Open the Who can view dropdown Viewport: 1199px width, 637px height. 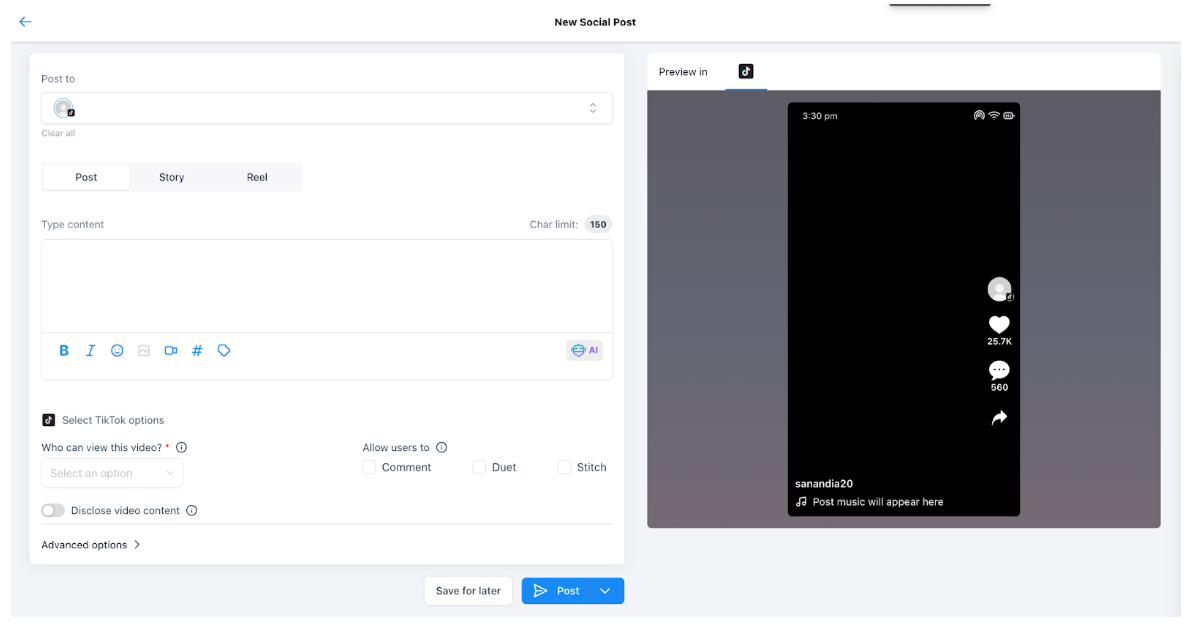click(112, 473)
